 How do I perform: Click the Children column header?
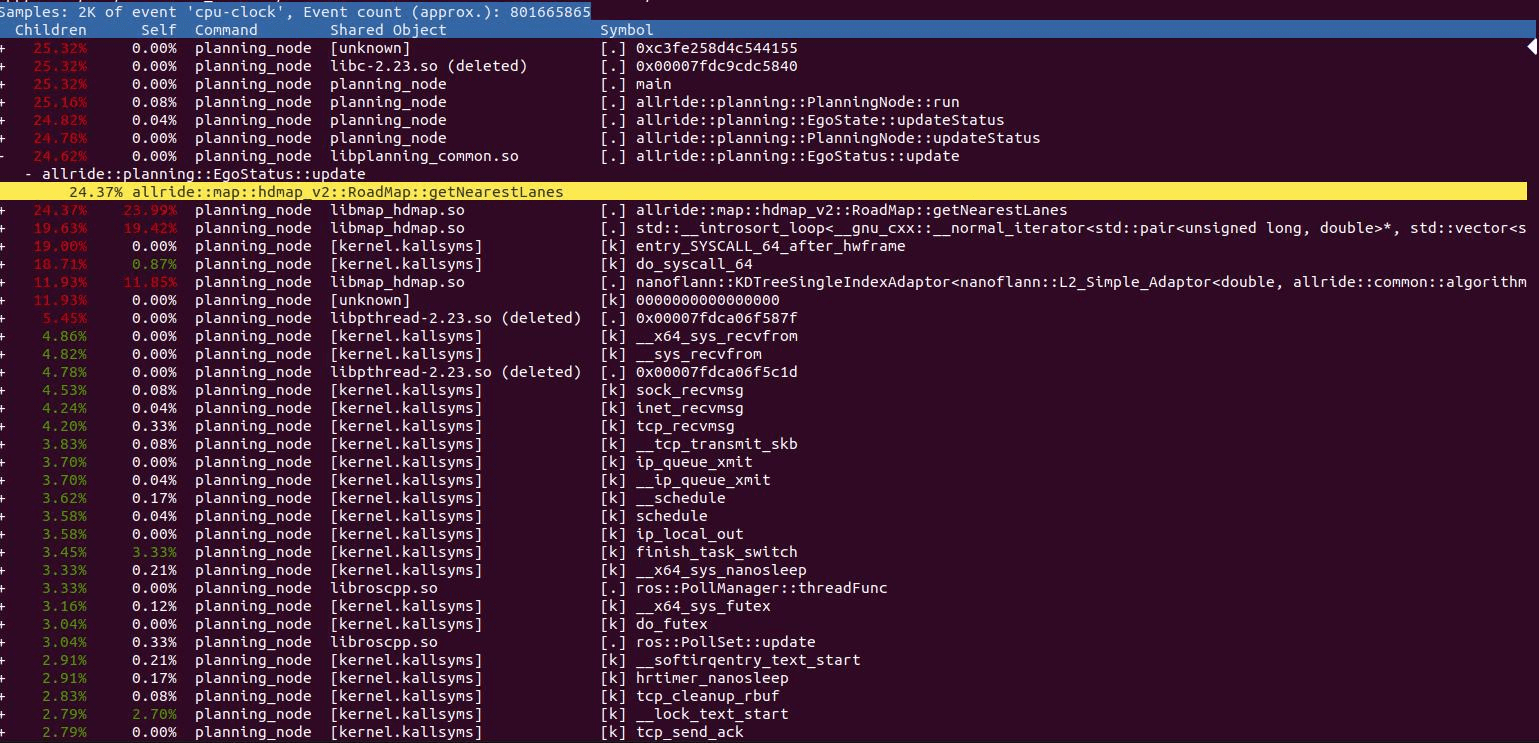pyautogui.click(x=50, y=30)
